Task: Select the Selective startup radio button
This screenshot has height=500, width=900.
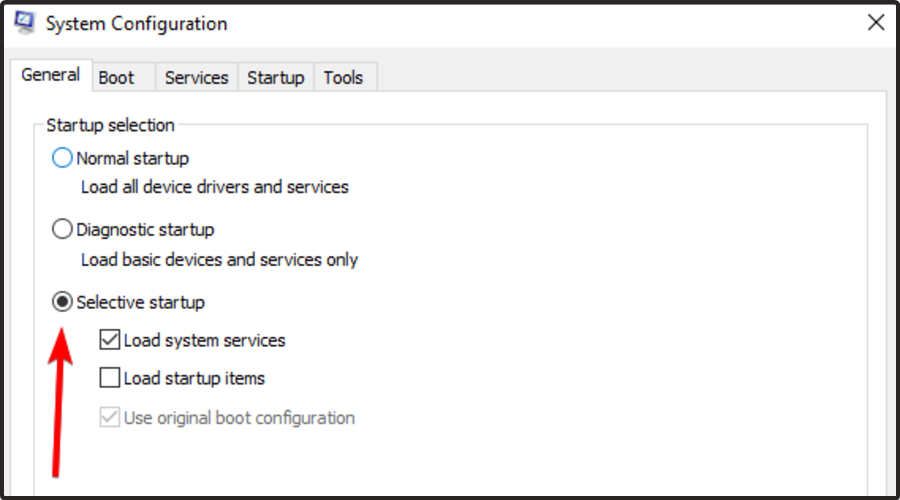Action: coord(62,302)
